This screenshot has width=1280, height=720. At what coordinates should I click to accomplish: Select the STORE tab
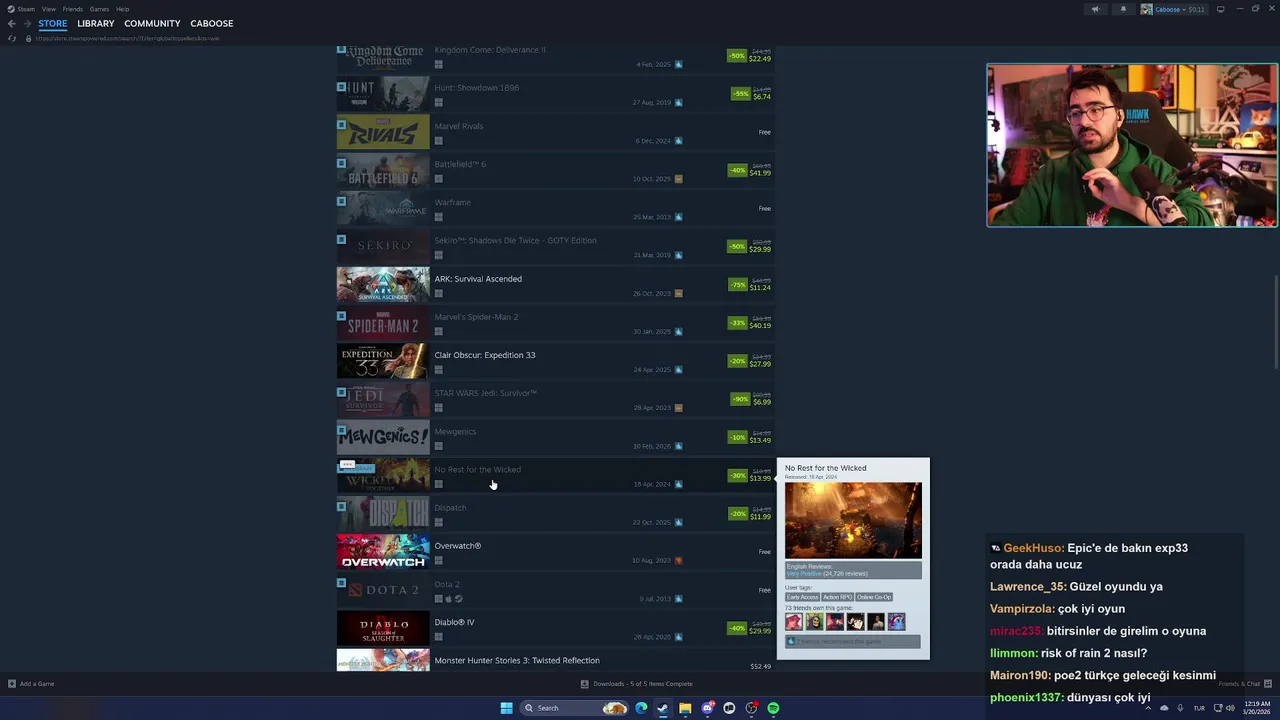pos(53,23)
